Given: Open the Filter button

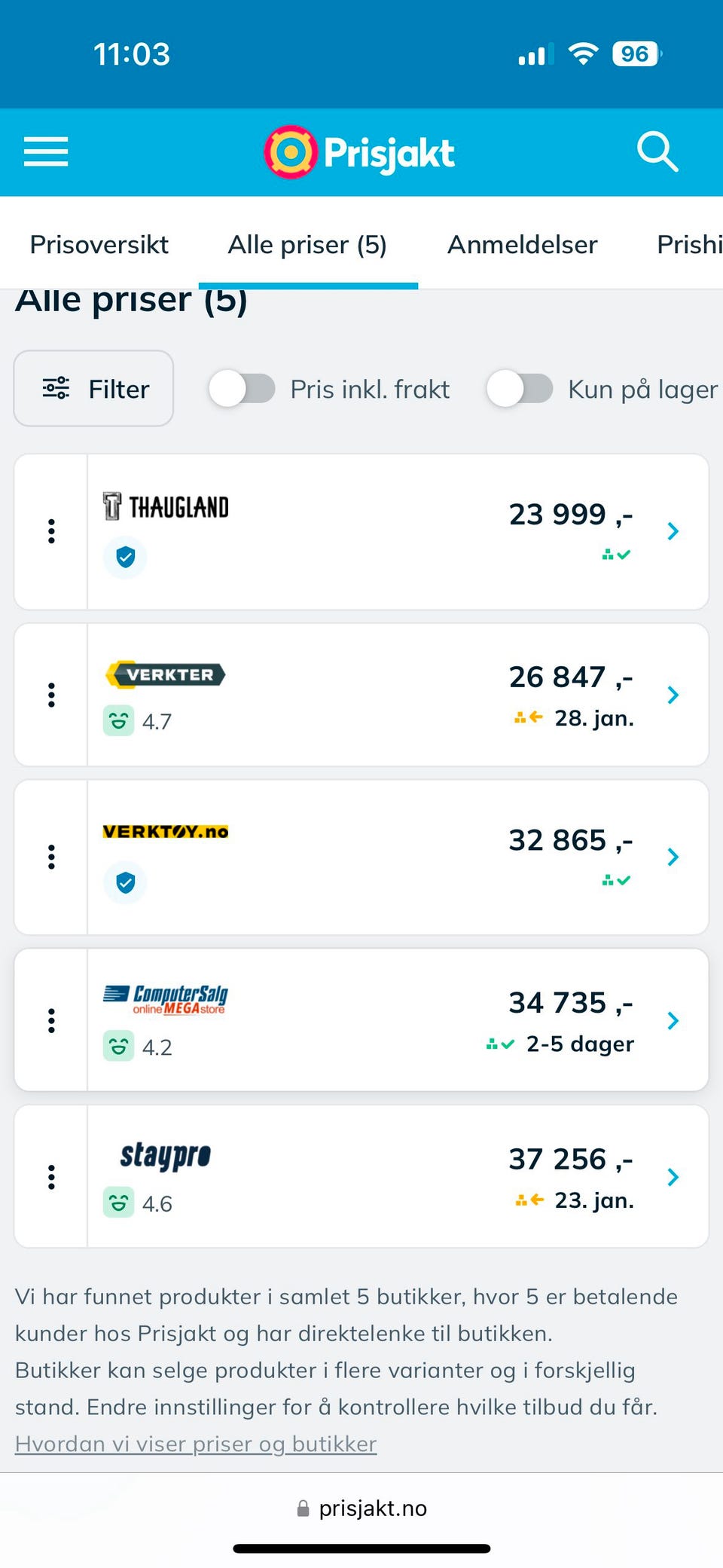Looking at the screenshot, I should click(x=94, y=389).
